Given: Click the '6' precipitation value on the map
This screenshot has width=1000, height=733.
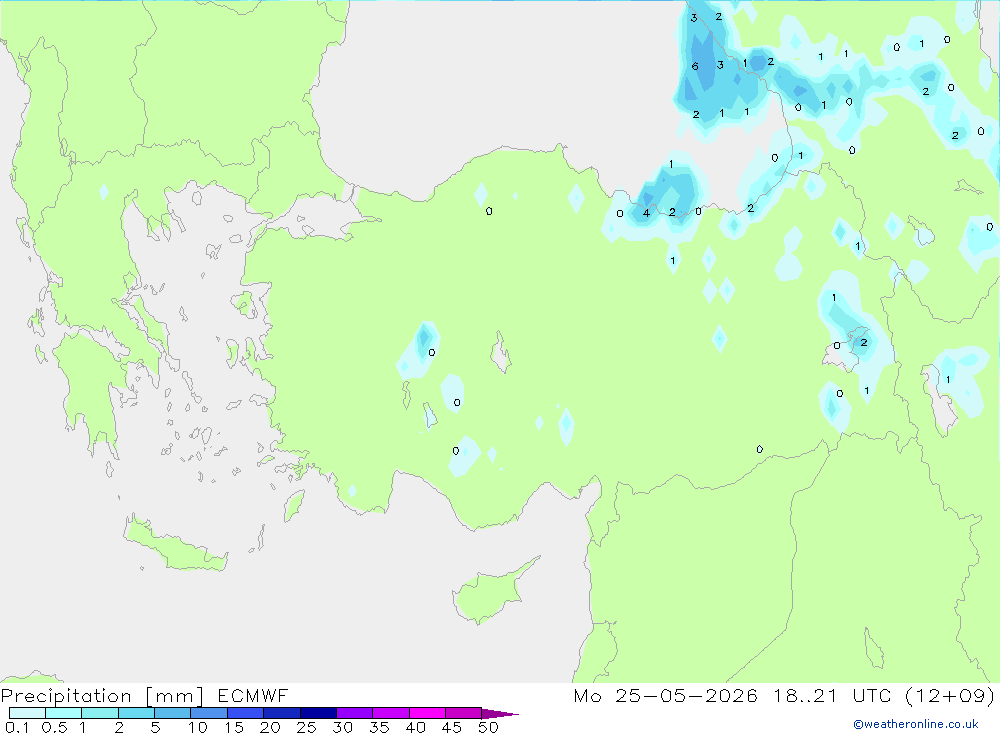Looking at the screenshot, I should (x=695, y=66).
